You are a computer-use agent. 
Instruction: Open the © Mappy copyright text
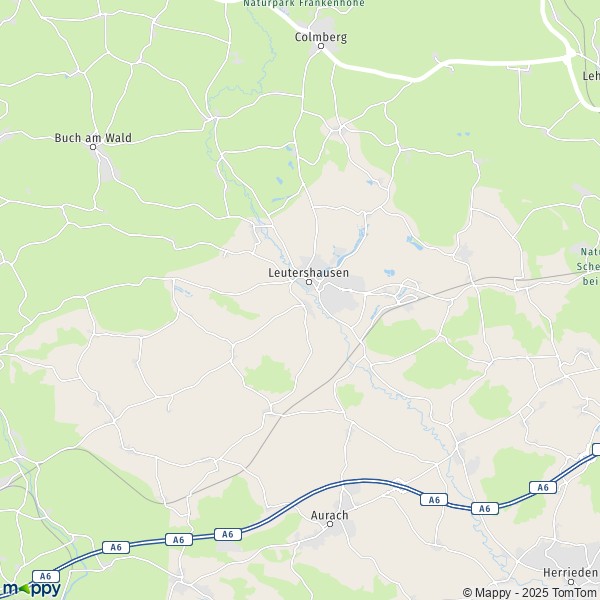486,593
